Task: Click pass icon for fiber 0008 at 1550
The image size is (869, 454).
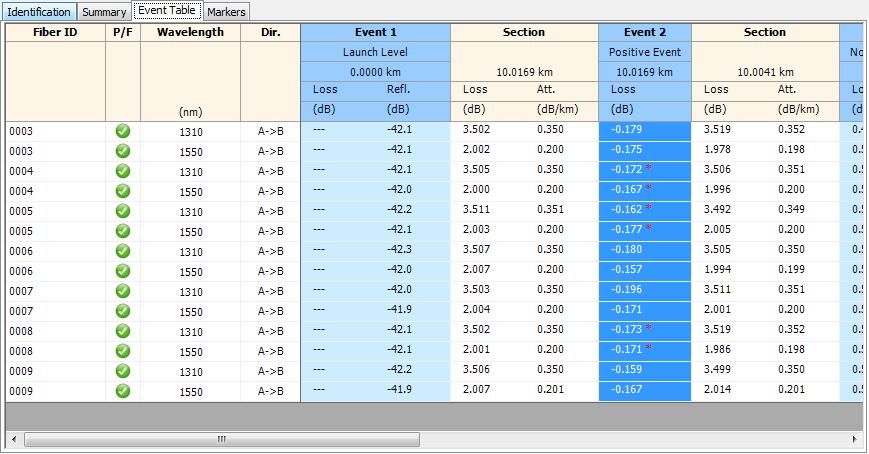Action: (123, 351)
